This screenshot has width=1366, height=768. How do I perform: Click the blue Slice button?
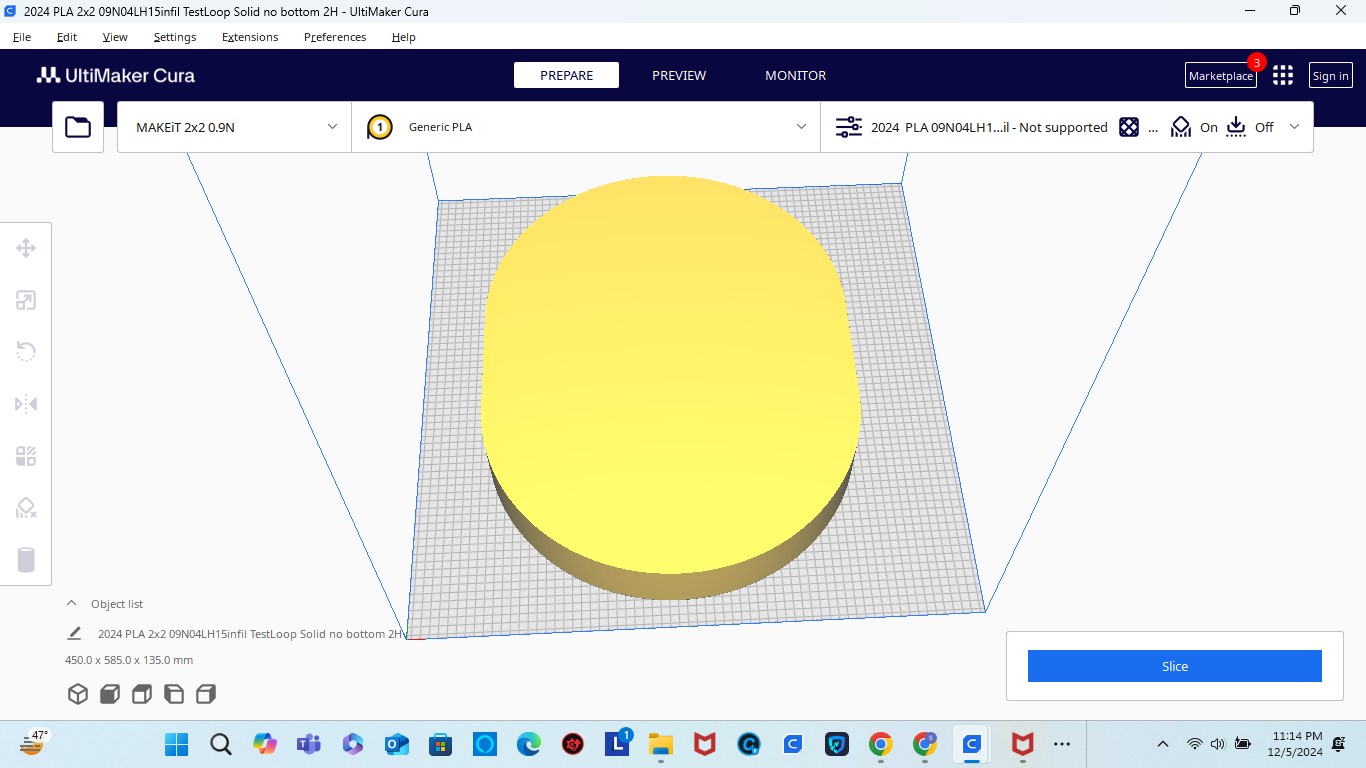(1174, 666)
